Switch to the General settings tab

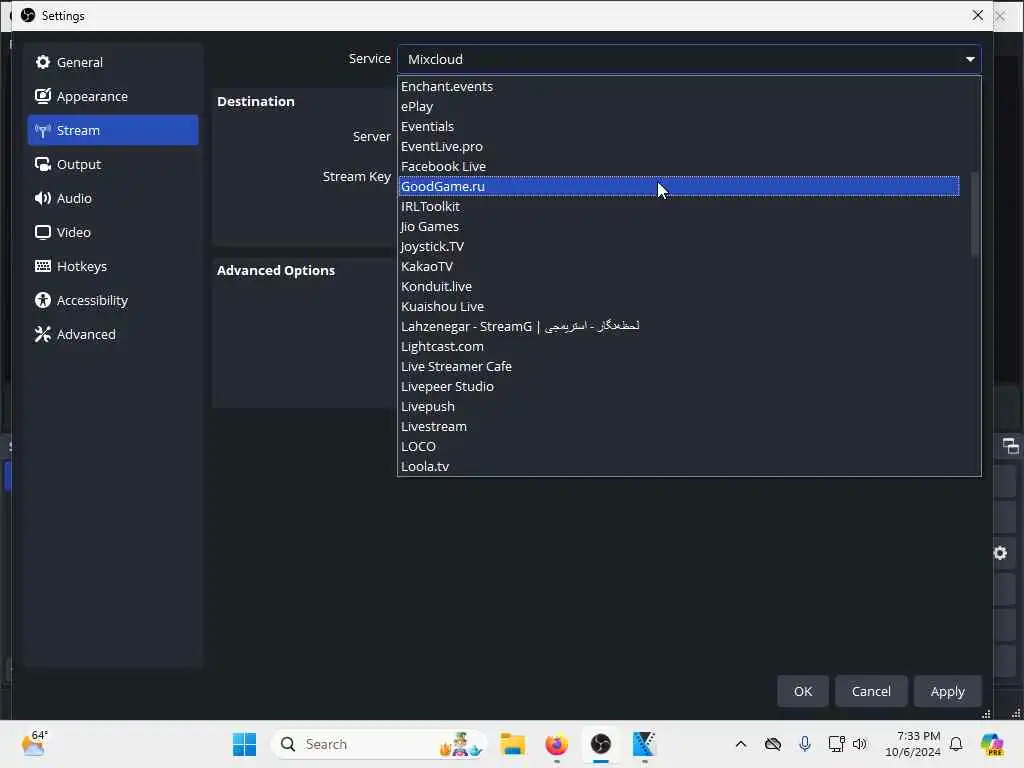tap(113, 62)
